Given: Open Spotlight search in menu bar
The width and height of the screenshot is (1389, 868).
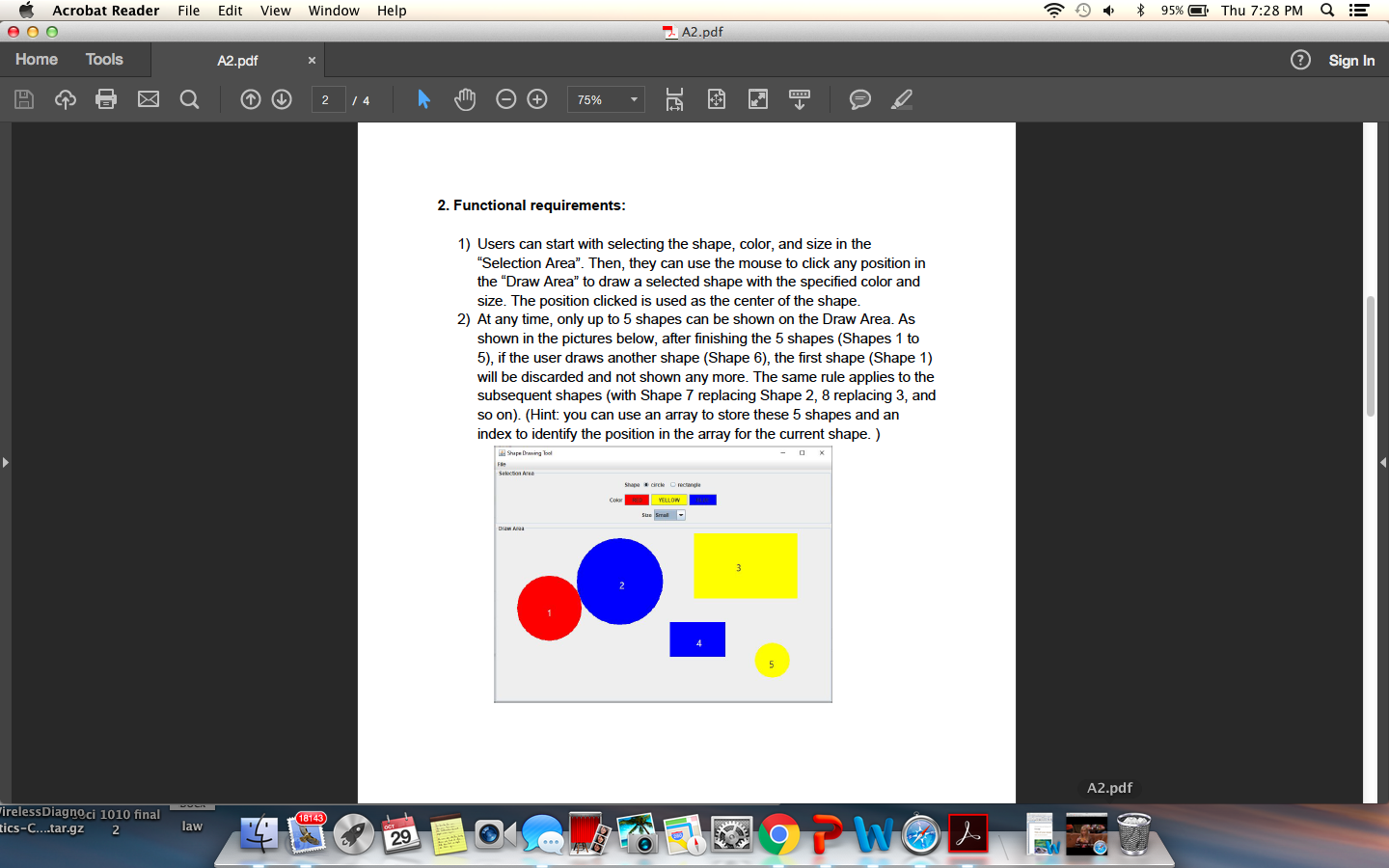Looking at the screenshot, I should pyautogui.click(x=1327, y=11).
